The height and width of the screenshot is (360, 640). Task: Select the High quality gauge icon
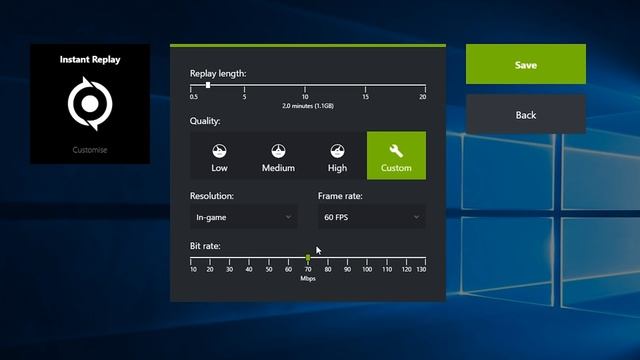(x=337, y=151)
